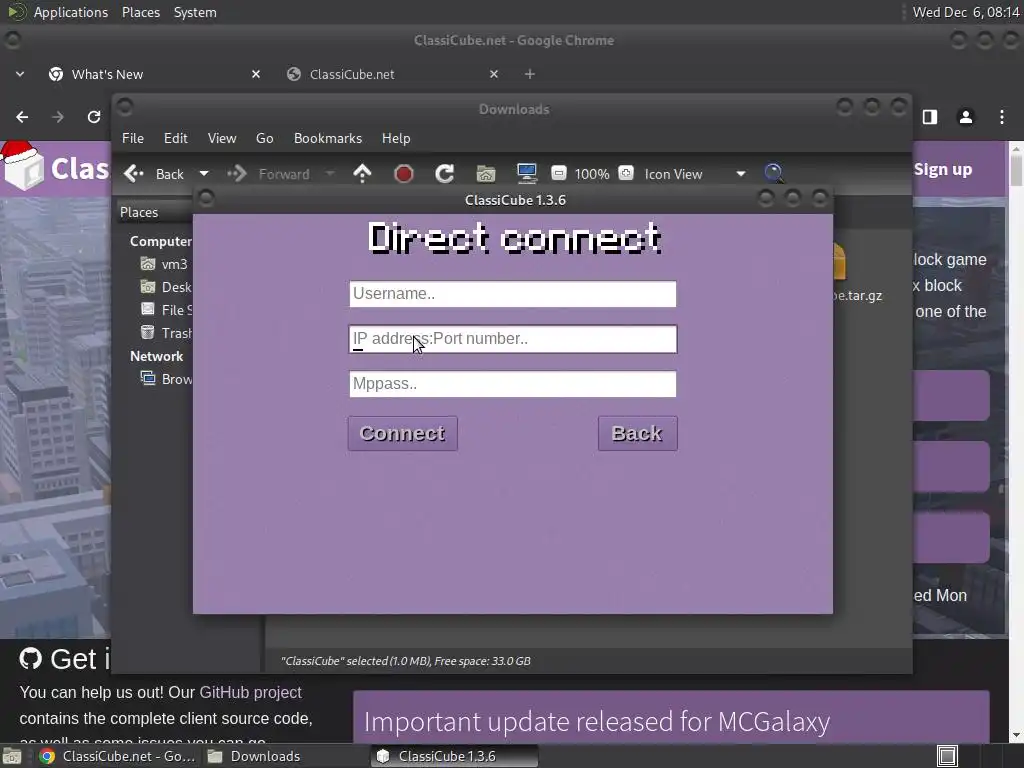1024x768 pixels.
Task: Open View menu in Downloads window
Action: (x=222, y=138)
